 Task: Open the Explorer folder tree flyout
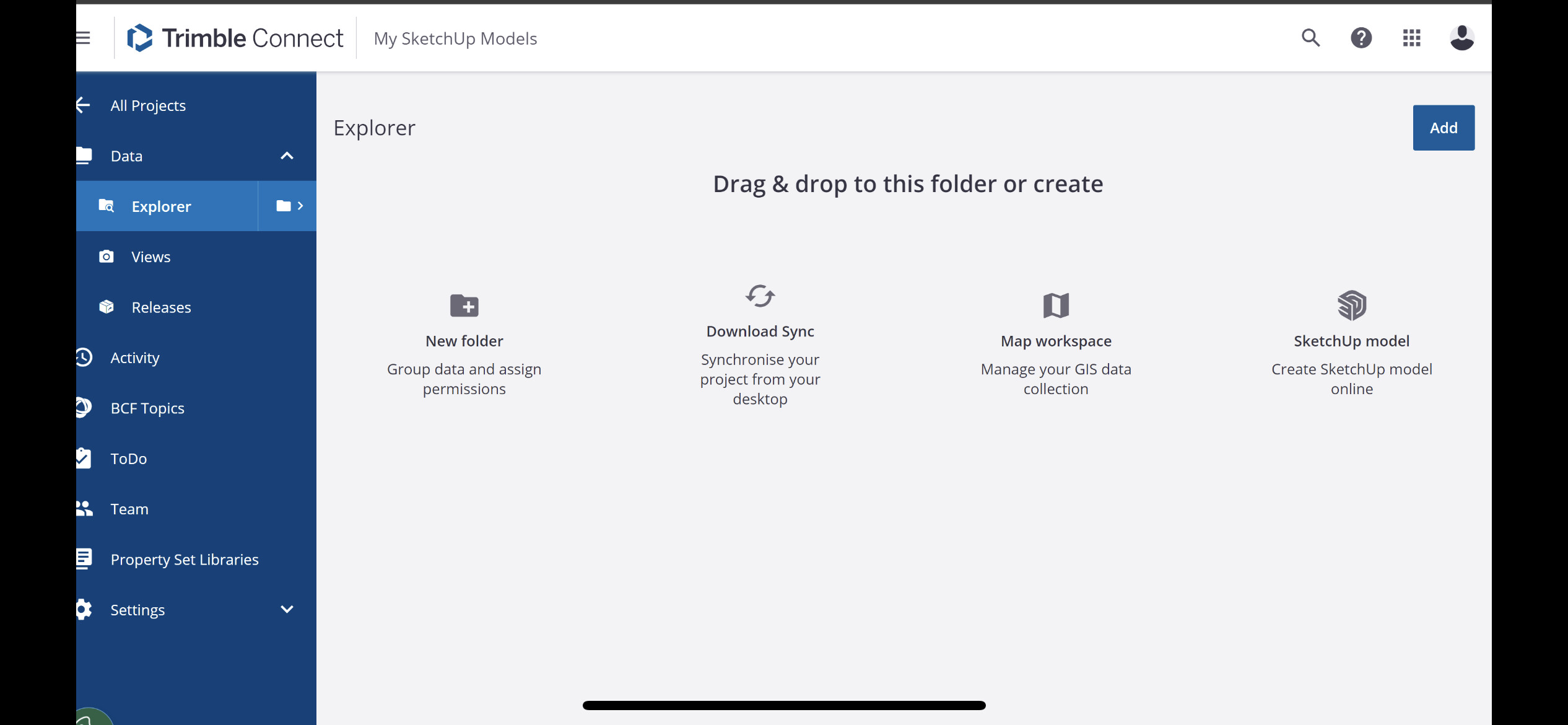pyautogui.click(x=288, y=206)
